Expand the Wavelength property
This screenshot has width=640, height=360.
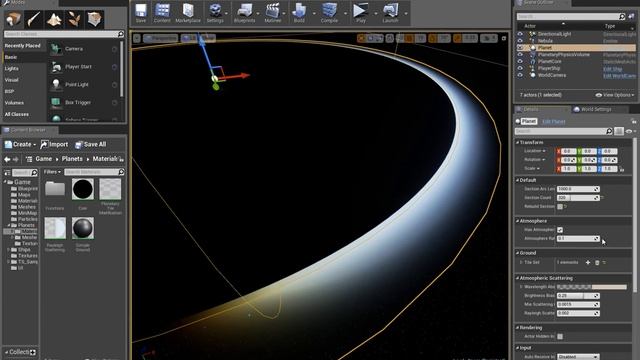tap(521, 287)
